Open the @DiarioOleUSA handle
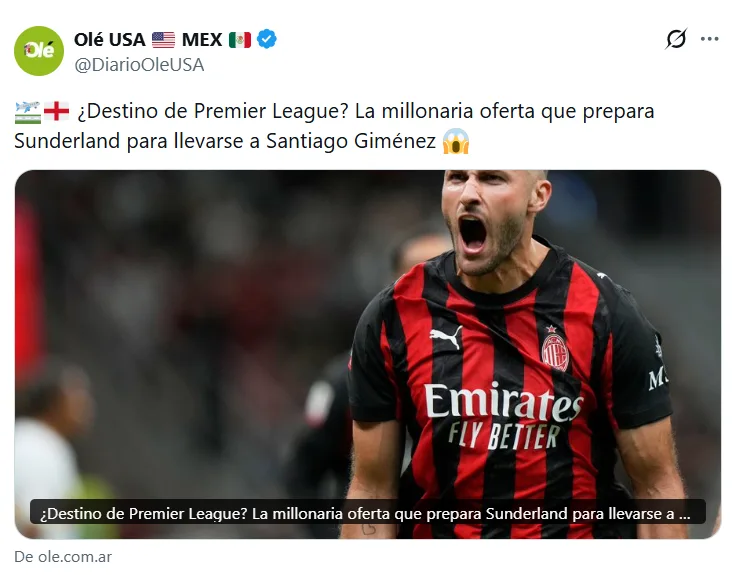 pyautogui.click(x=139, y=65)
